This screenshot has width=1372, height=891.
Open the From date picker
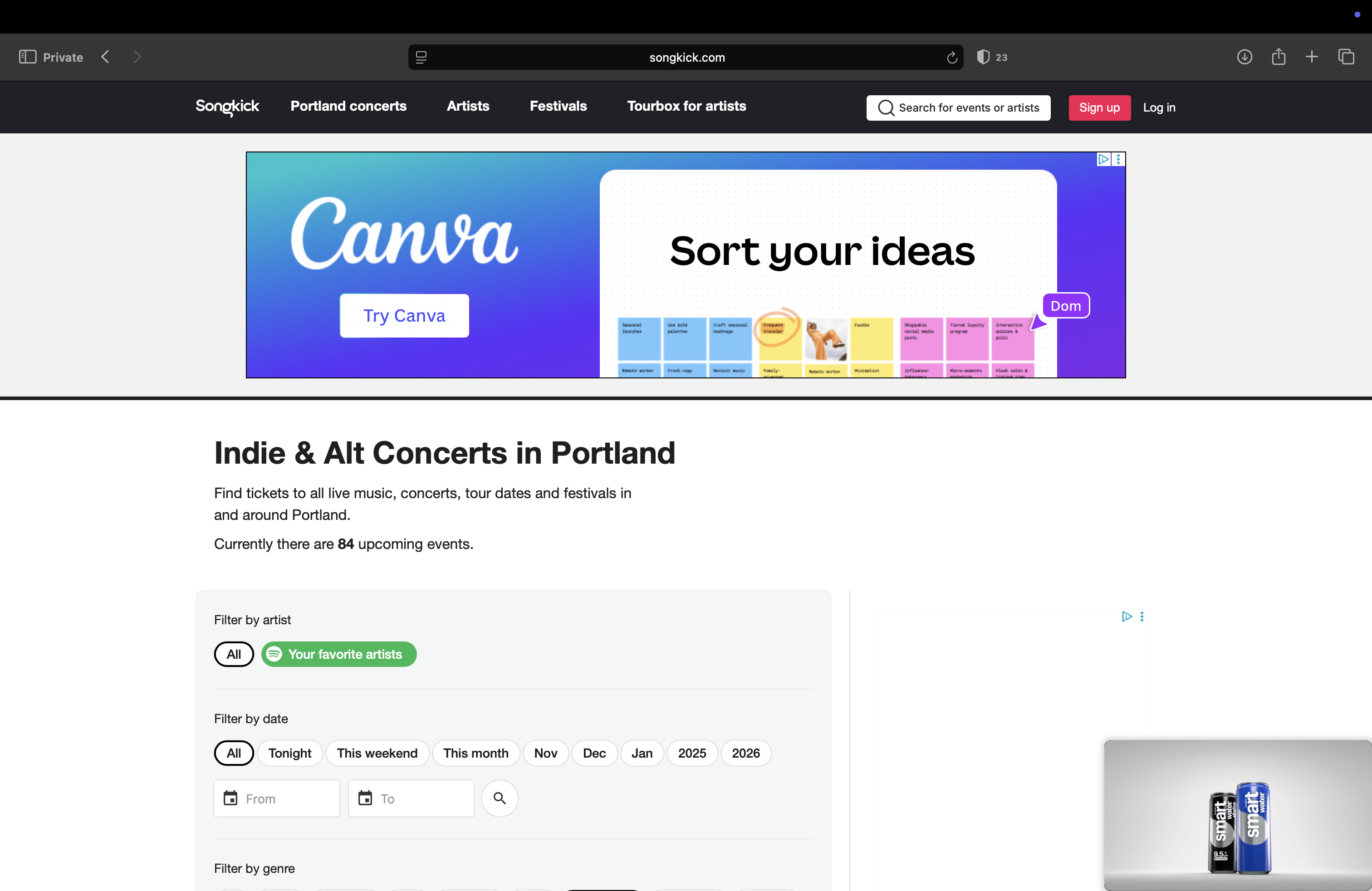click(277, 798)
